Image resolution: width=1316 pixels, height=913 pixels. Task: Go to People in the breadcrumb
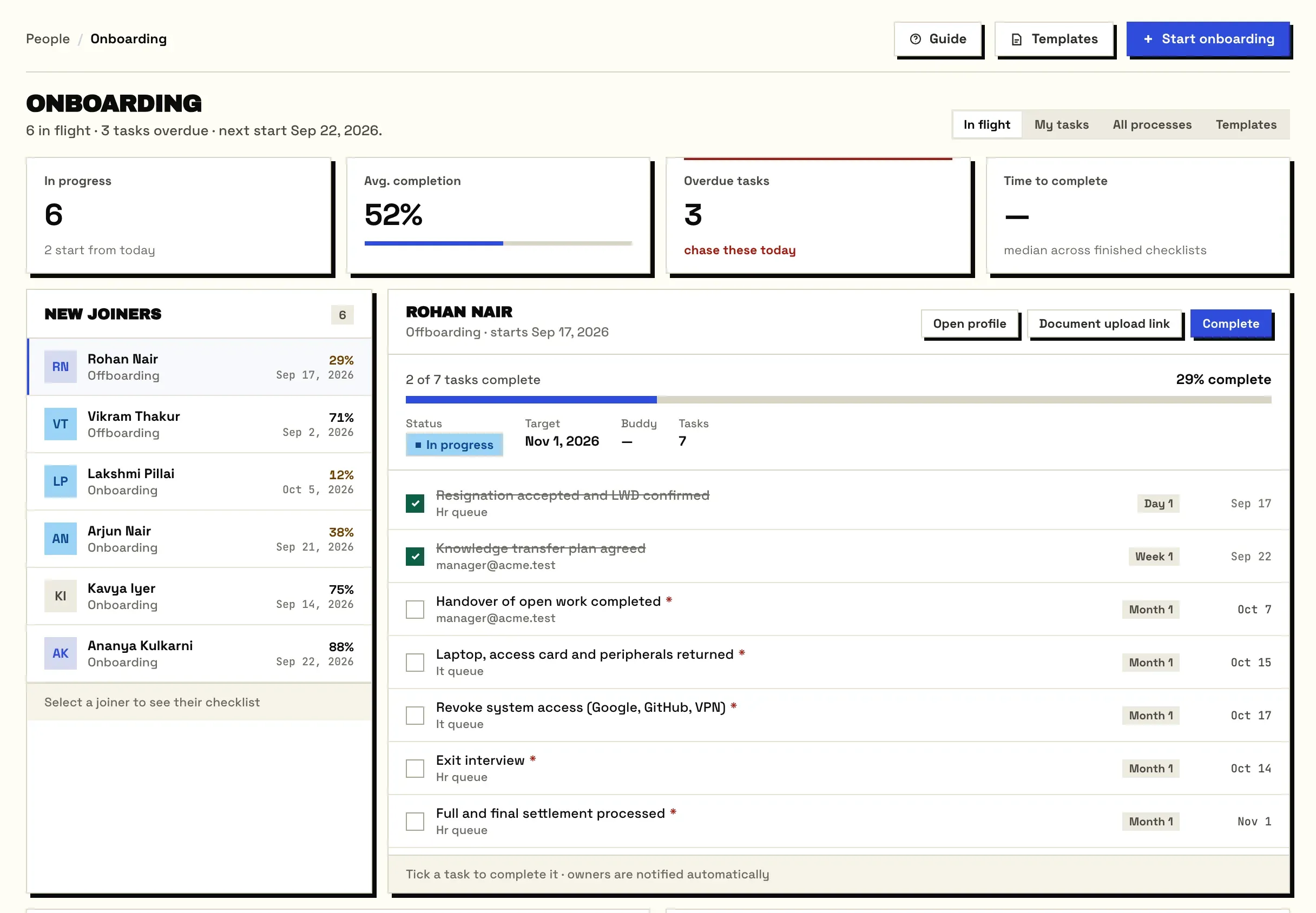[x=48, y=39]
